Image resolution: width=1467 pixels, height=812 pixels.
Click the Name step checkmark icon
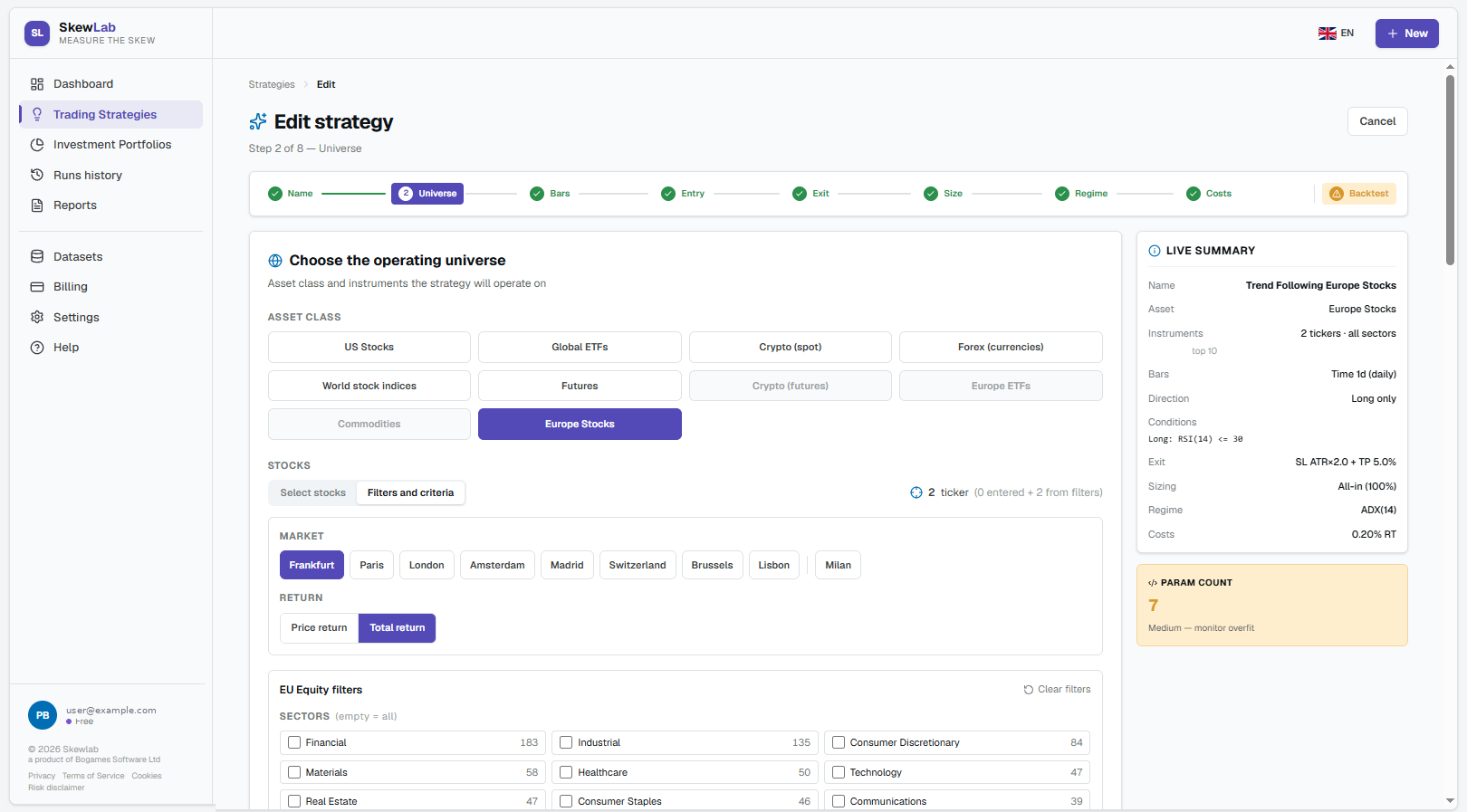pos(275,194)
